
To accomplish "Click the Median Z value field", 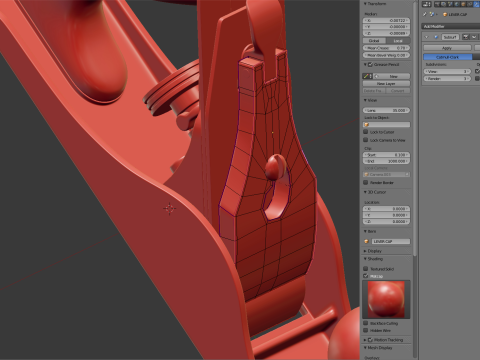I will (x=386, y=33).
